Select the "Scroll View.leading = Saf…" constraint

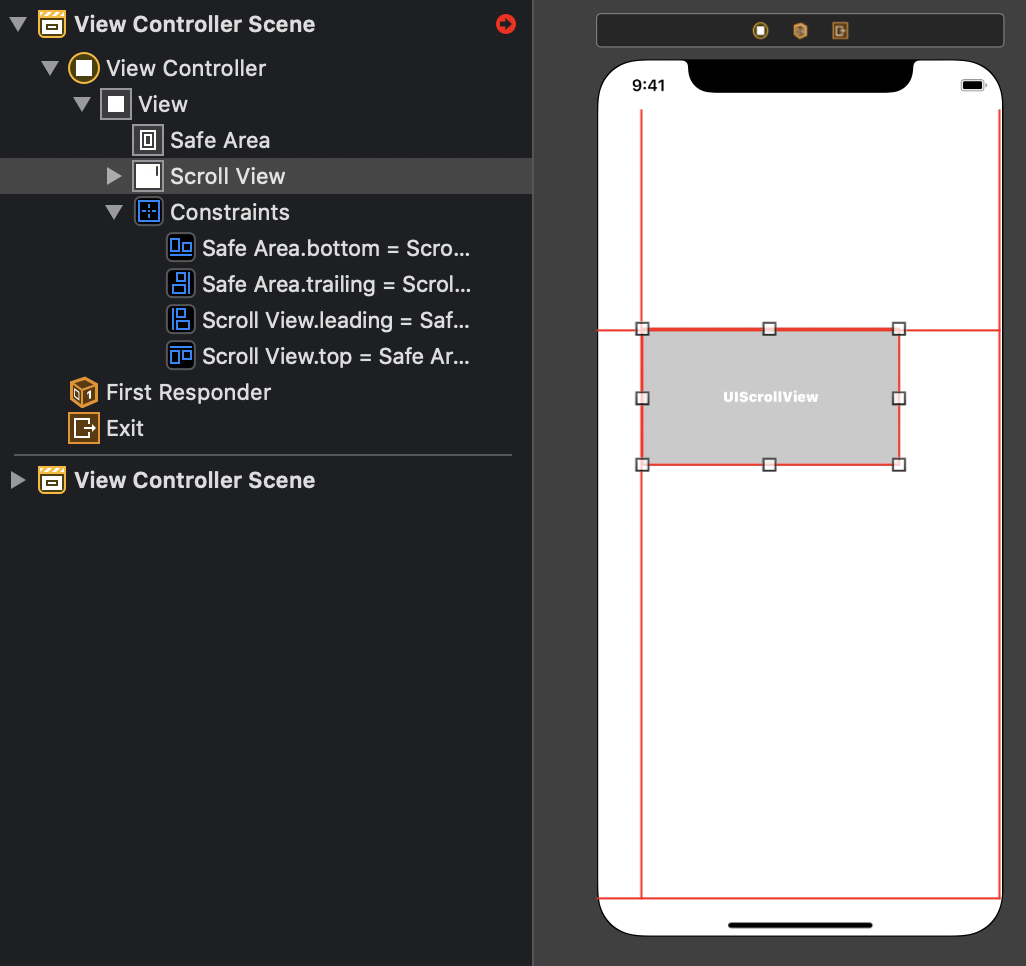336,320
